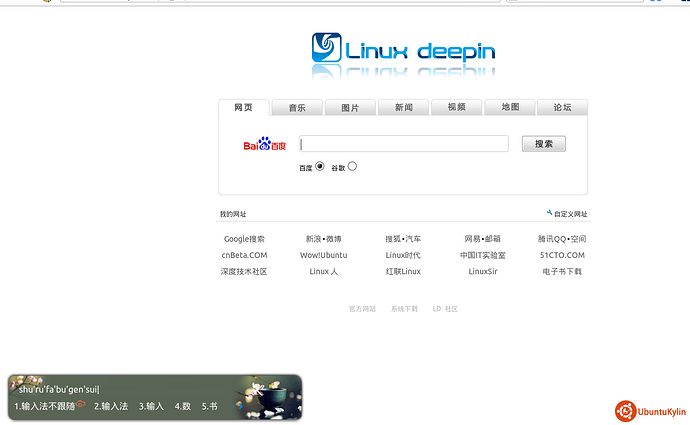Click the cloud icon after candidate 1
The height and width of the screenshot is (425, 690).
[x=81, y=403]
